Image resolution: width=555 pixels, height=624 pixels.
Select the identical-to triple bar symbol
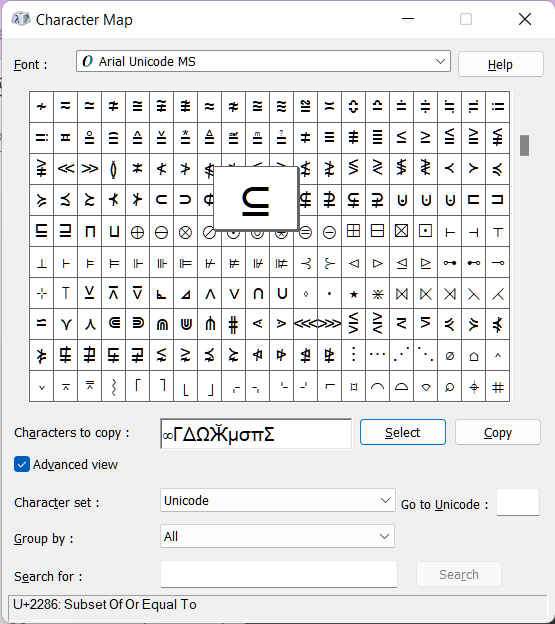pos(329,138)
